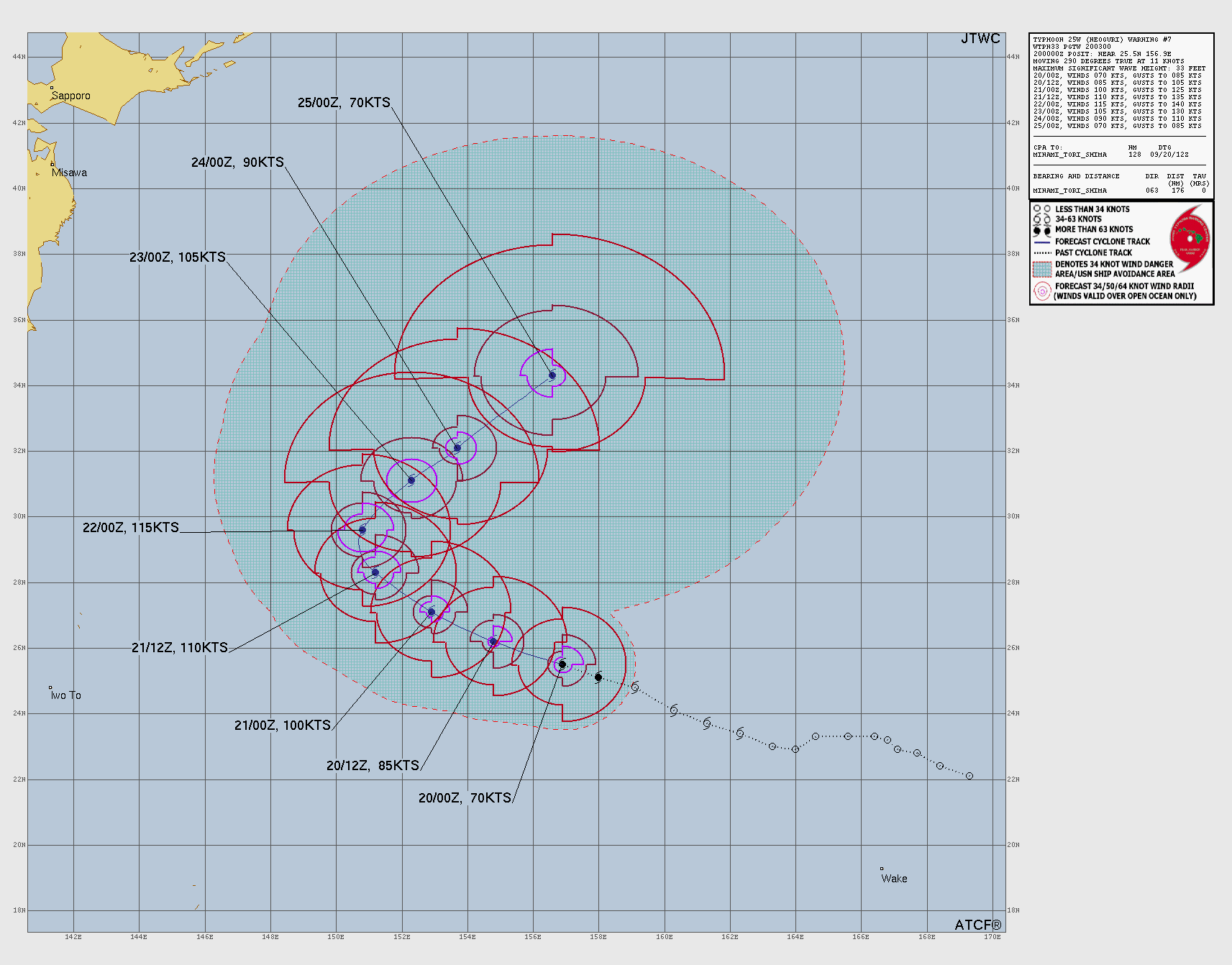This screenshot has width=1232, height=965.
Task: Click the Misawa location label
Action: pyautogui.click(x=70, y=173)
